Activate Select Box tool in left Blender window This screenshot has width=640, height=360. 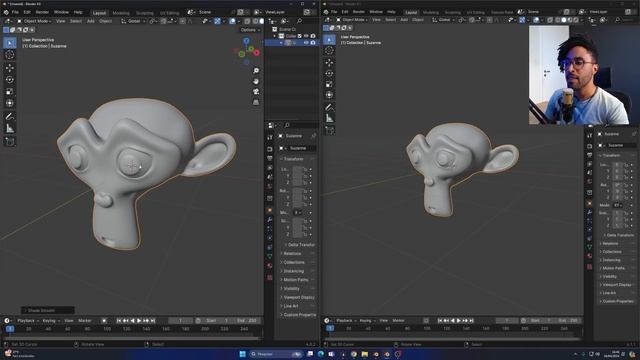pyautogui.click(x=10, y=42)
